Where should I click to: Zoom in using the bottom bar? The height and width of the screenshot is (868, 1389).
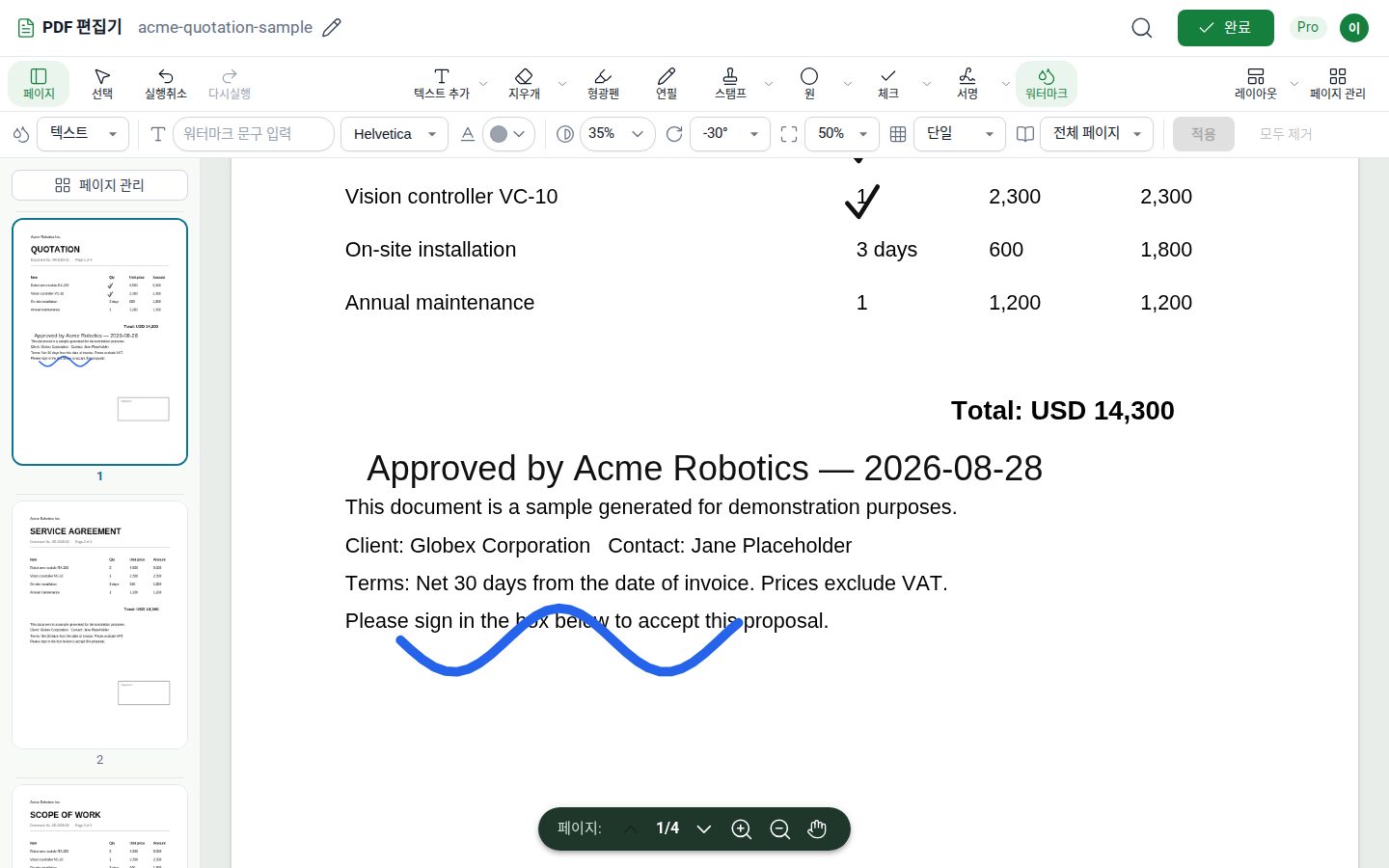741,829
